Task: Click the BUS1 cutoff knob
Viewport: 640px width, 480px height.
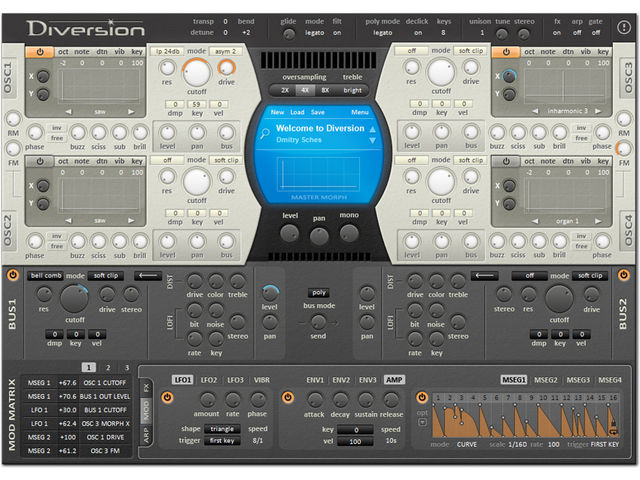Action: click(74, 299)
